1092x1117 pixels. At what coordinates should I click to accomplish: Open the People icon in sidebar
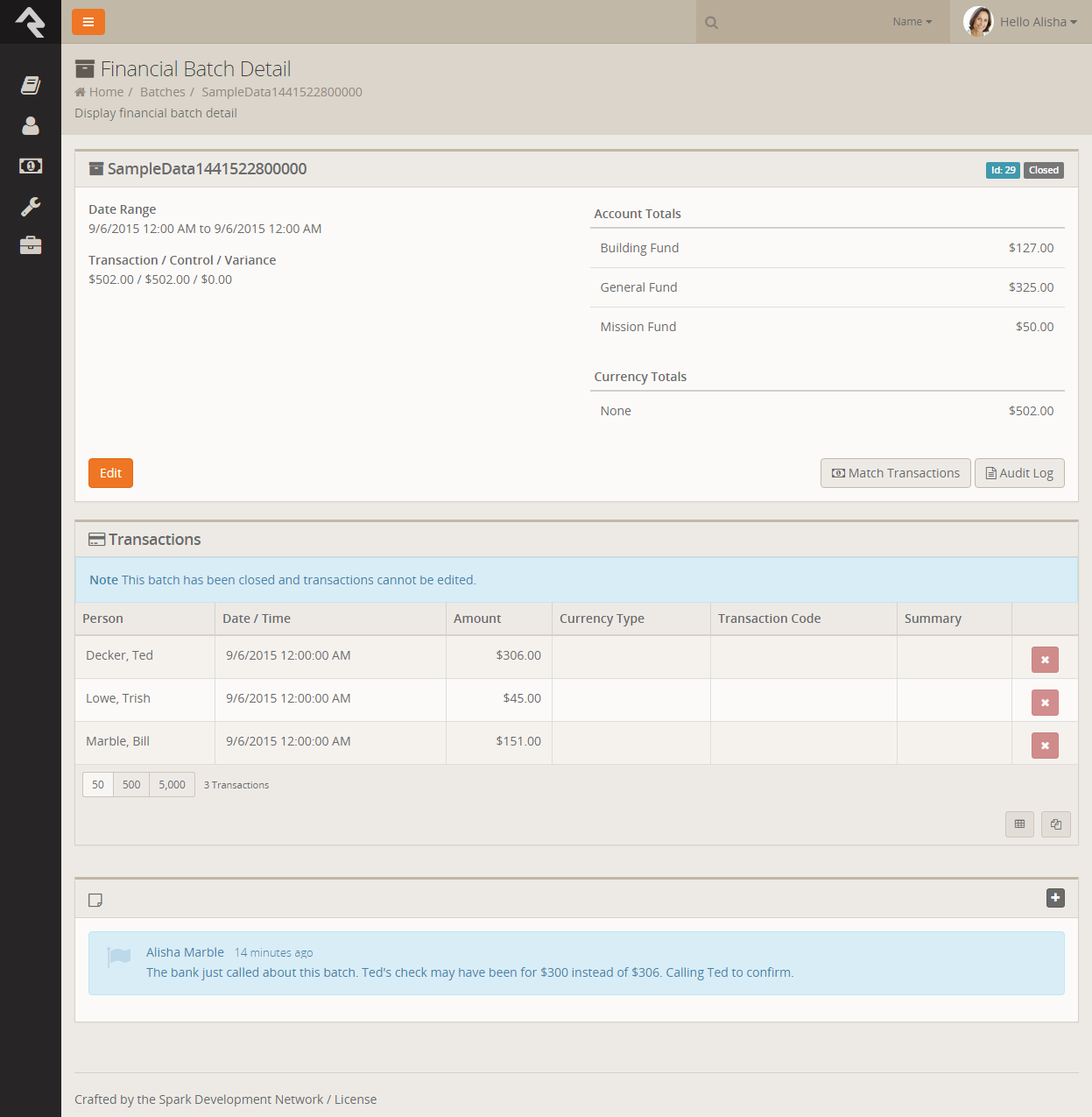(31, 126)
